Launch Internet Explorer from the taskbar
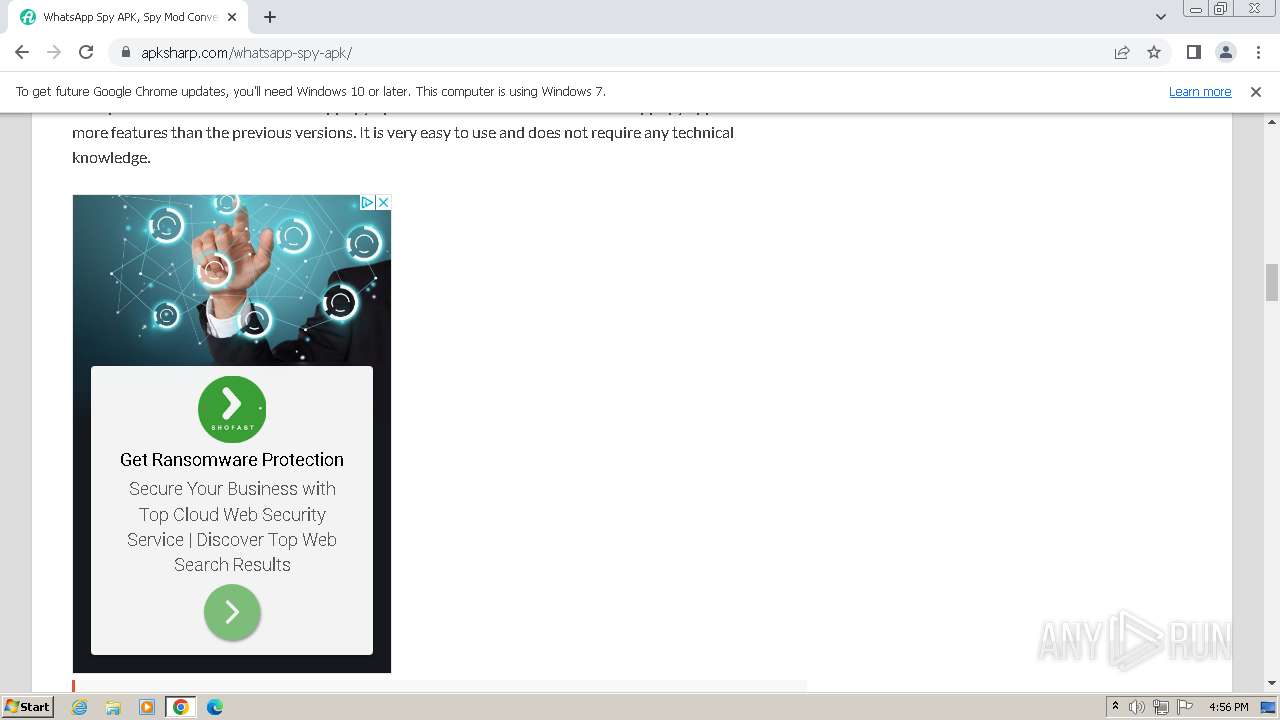 80,707
